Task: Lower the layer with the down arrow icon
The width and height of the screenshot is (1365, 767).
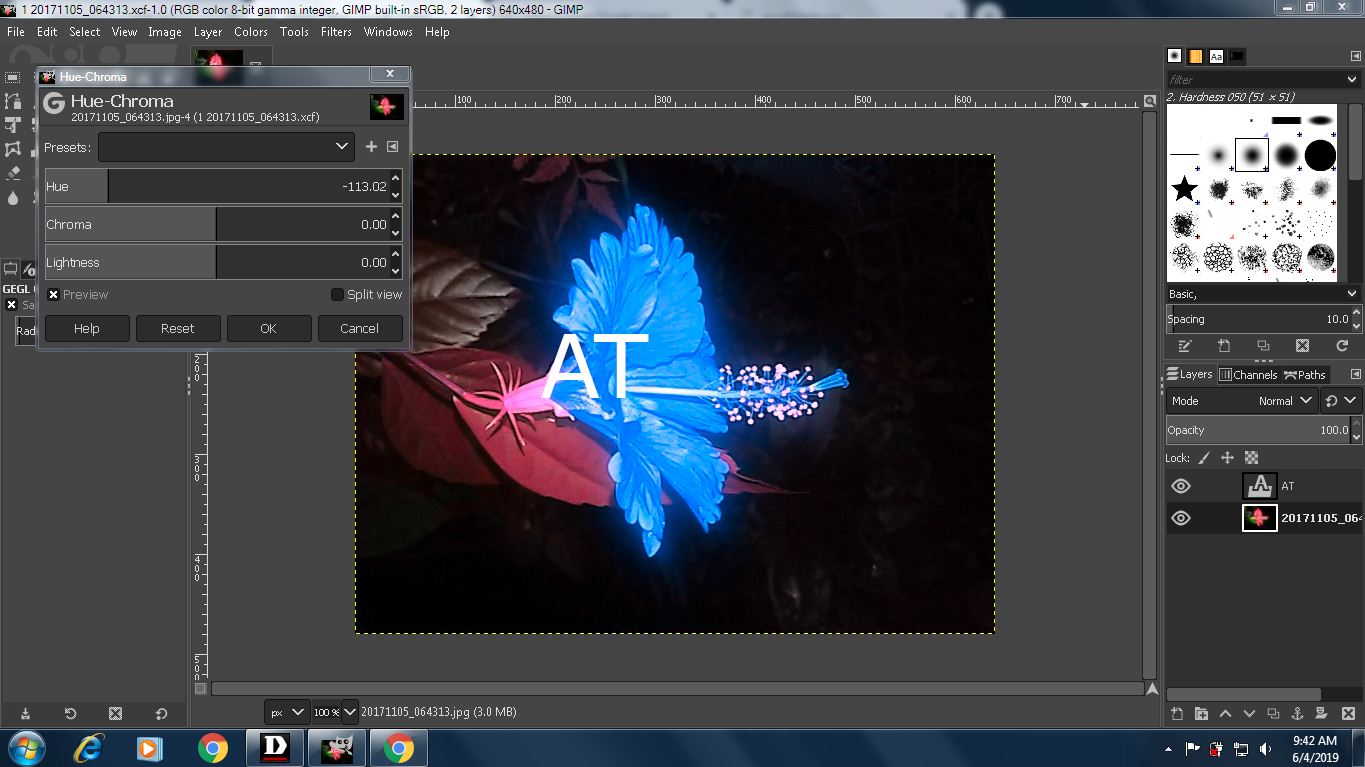Action: pyautogui.click(x=1249, y=714)
